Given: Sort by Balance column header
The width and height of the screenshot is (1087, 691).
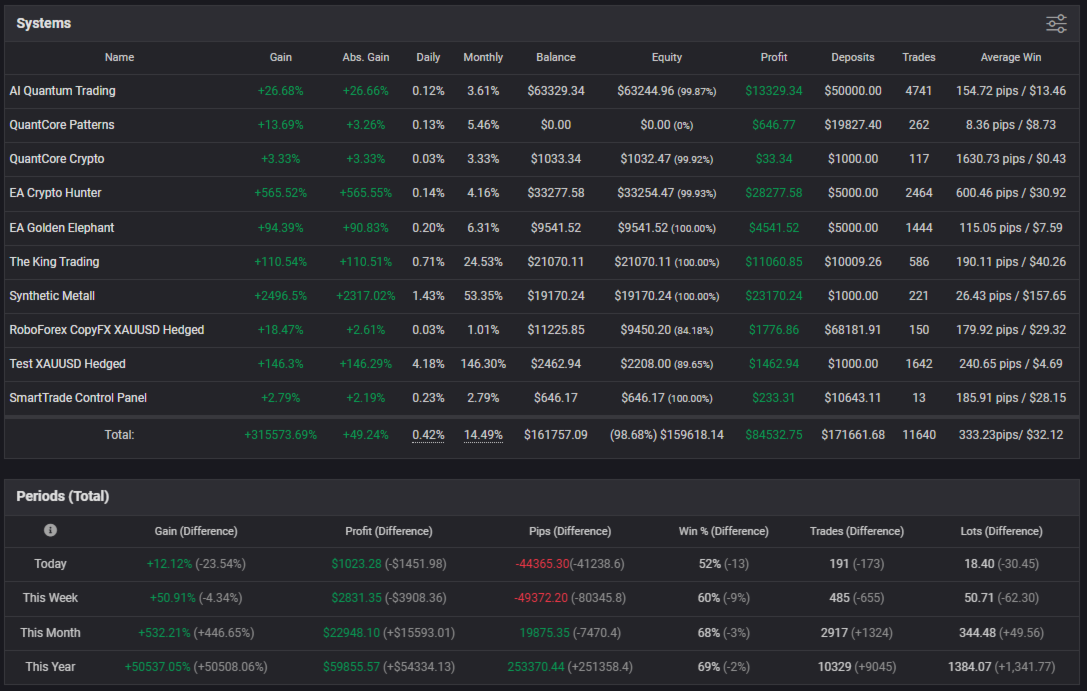Looking at the screenshot, I should pyautogui.click(x=556, y=58).
